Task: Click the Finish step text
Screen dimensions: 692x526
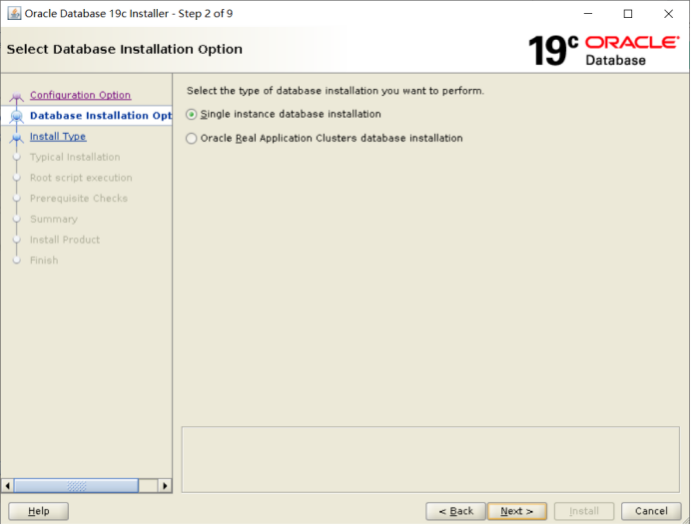Action: click(x=44, y=260)
